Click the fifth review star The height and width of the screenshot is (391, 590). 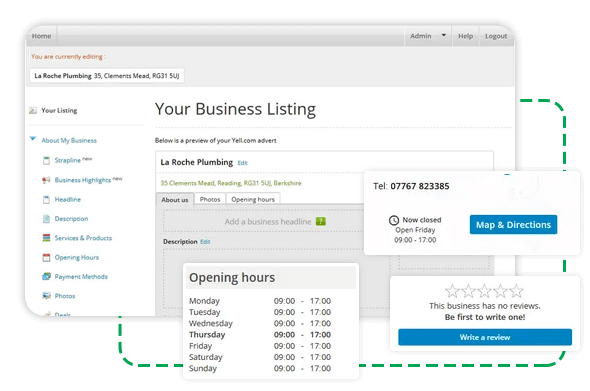(x=516, y=291)
